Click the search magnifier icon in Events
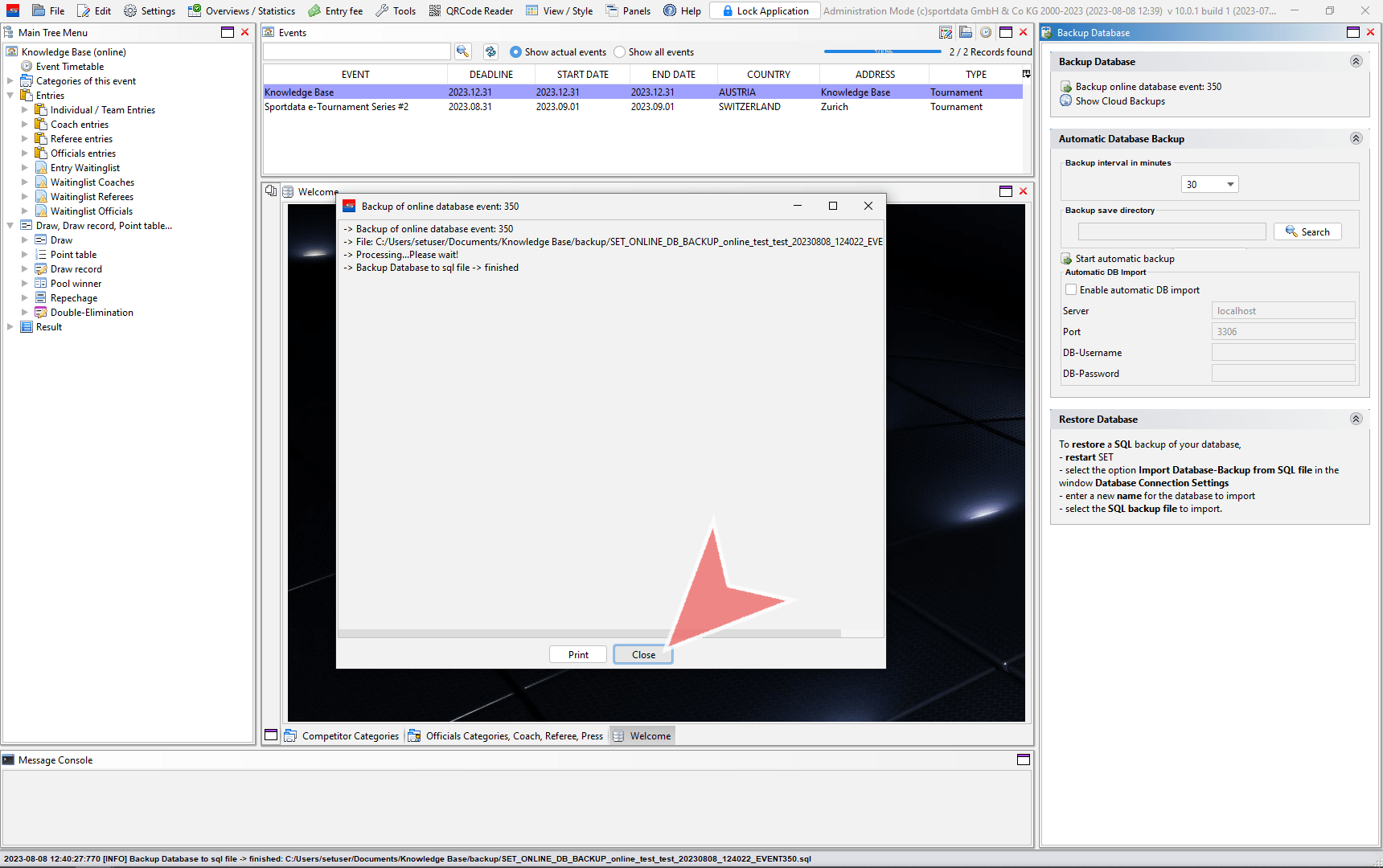Image resolution: width=1383 pixels, height=868 pixels. (x=462, y=51)
